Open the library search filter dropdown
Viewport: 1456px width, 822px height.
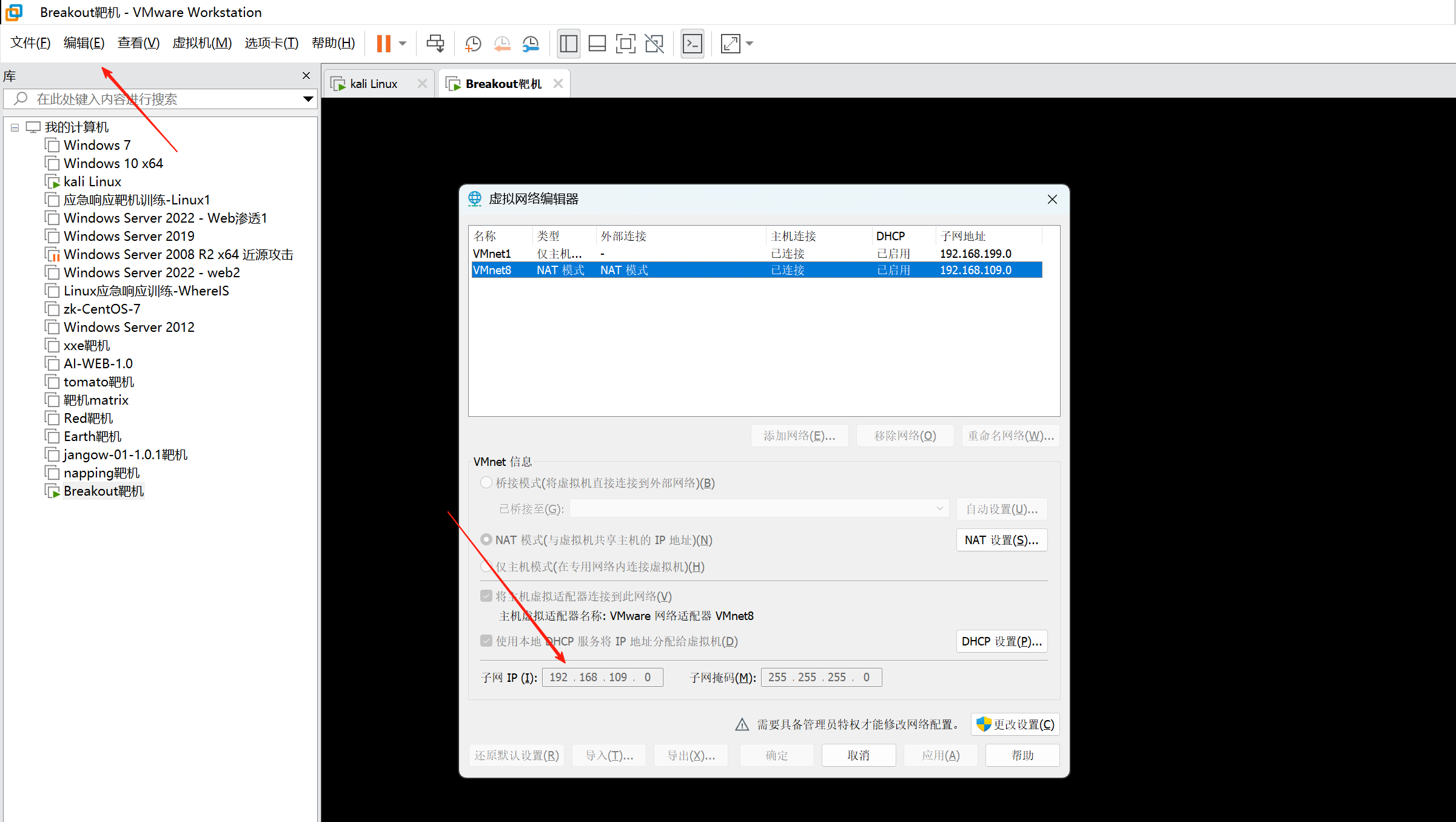pos(308,99)
